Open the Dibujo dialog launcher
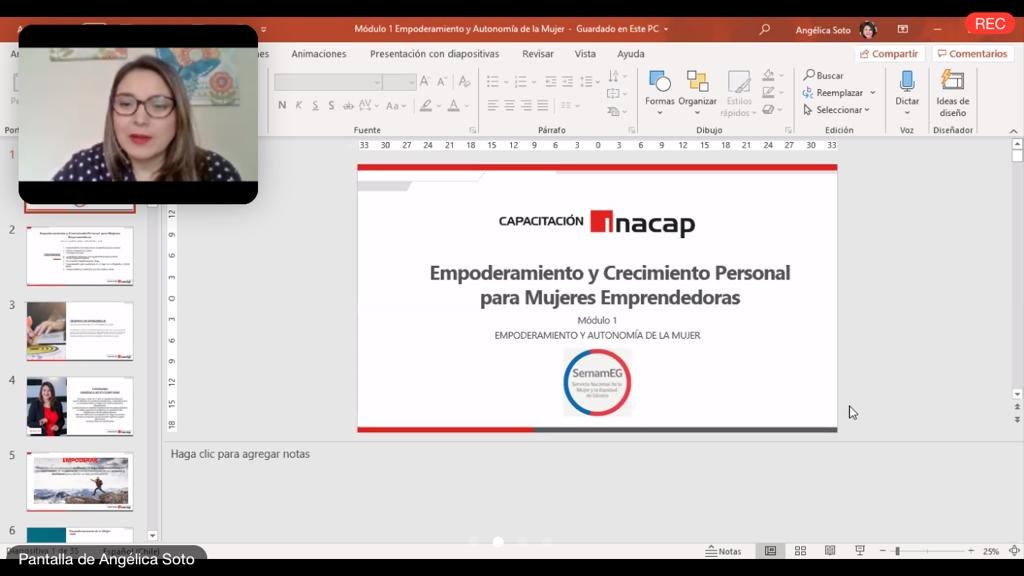This screenshot has width=1024, height=576. tap(788, 131)
